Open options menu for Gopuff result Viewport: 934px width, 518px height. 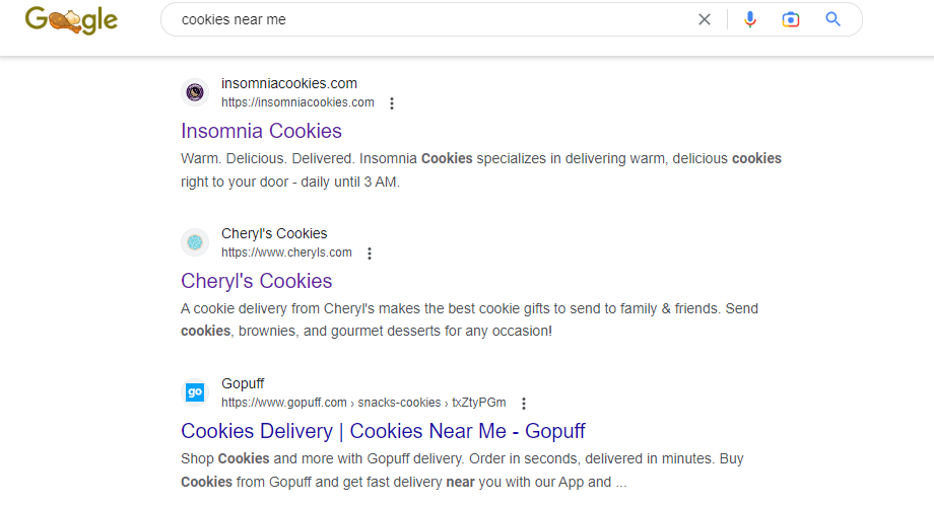[x=524, y=404]
